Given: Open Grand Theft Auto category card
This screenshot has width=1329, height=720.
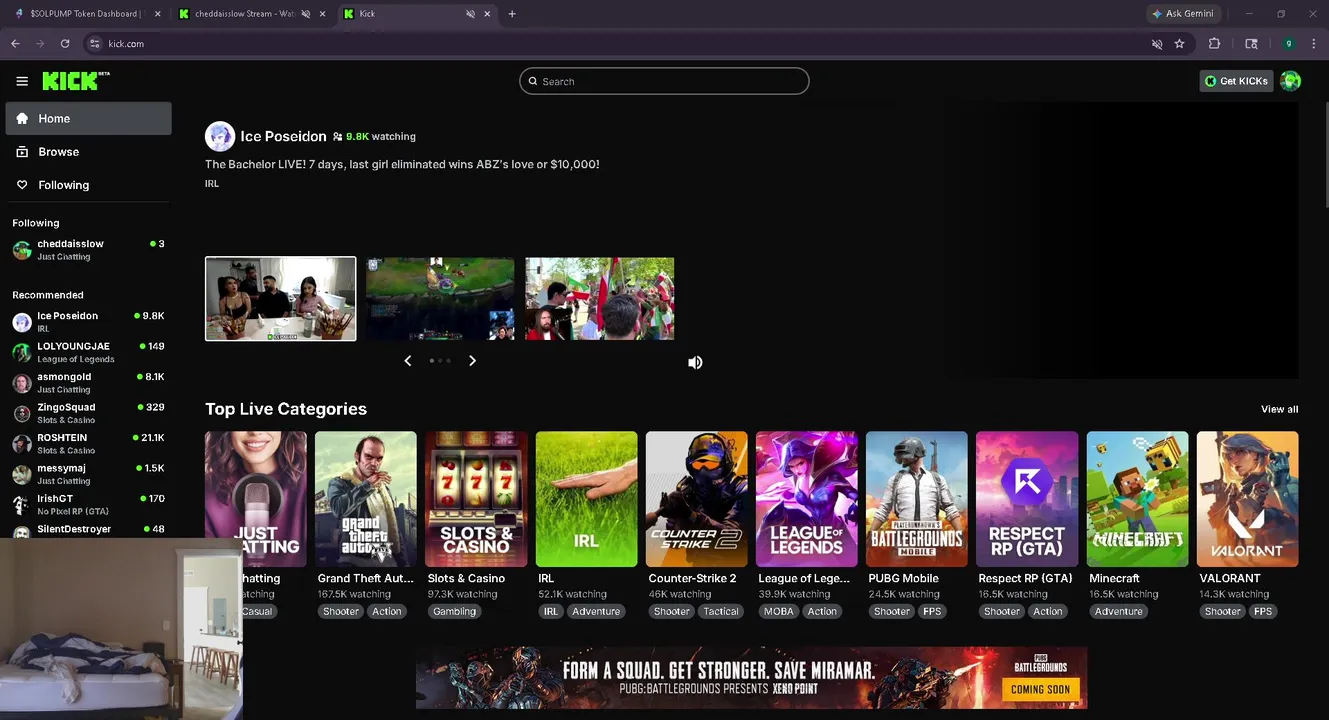Looking at the screenshot, I should [365, 499].
